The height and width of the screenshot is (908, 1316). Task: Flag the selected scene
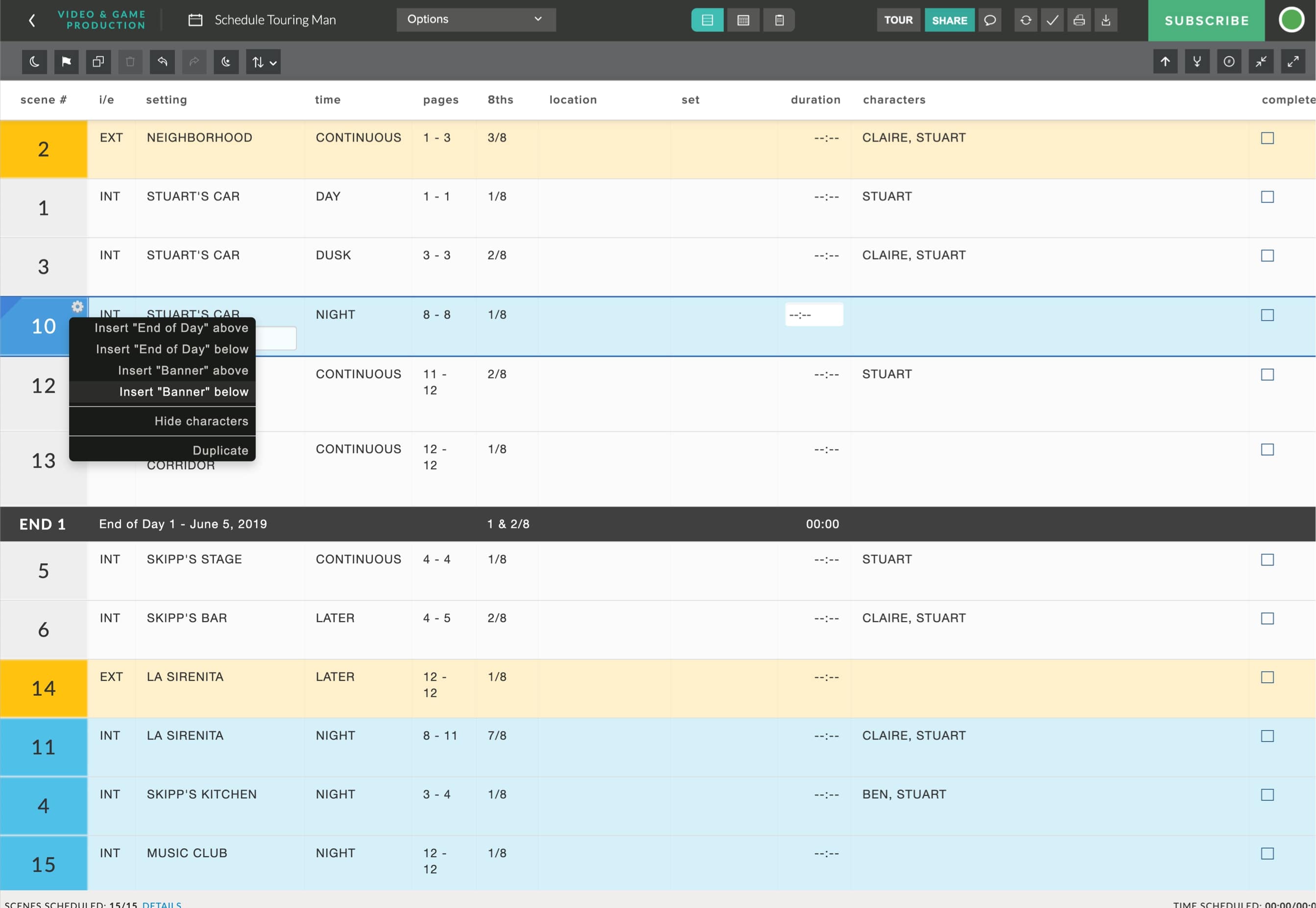tap(67, 61)
